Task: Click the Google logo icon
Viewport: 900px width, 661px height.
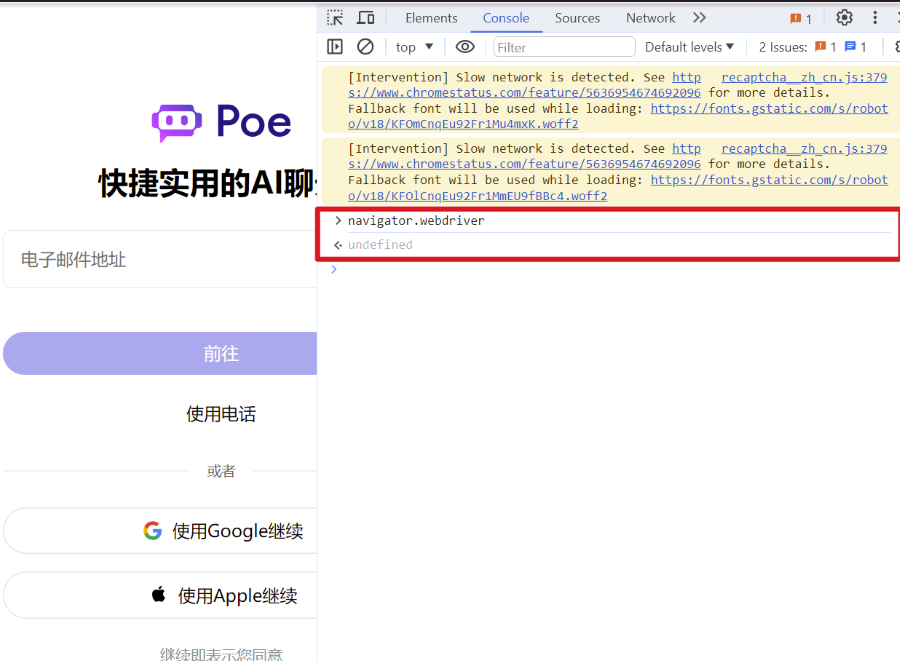Action: point(153,531)
